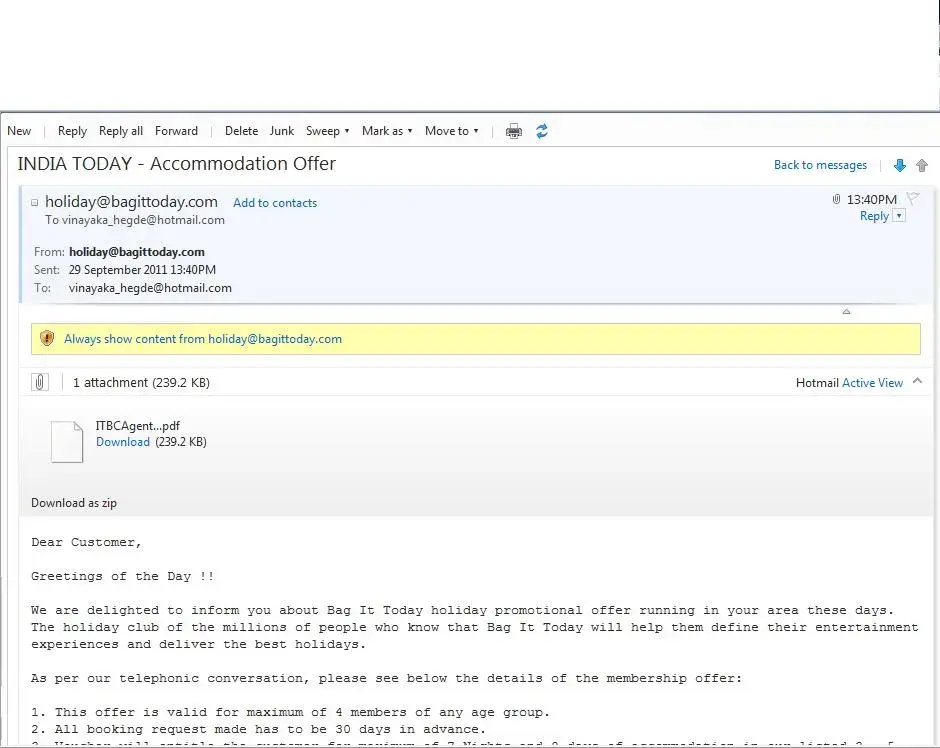The height and width of the screenshot is (748, 940).
Task: Click the security shield warning icon
Action: pos(47,339)
